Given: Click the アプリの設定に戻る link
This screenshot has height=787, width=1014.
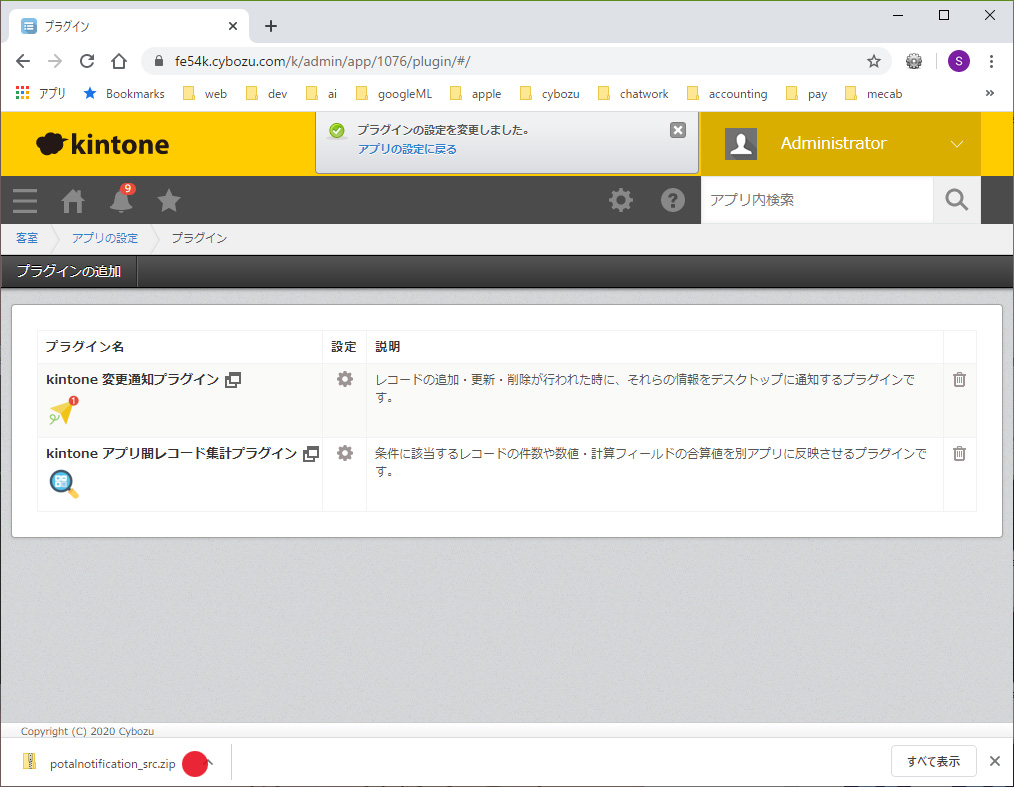Looking at the screenshot, I should (407, 149).
